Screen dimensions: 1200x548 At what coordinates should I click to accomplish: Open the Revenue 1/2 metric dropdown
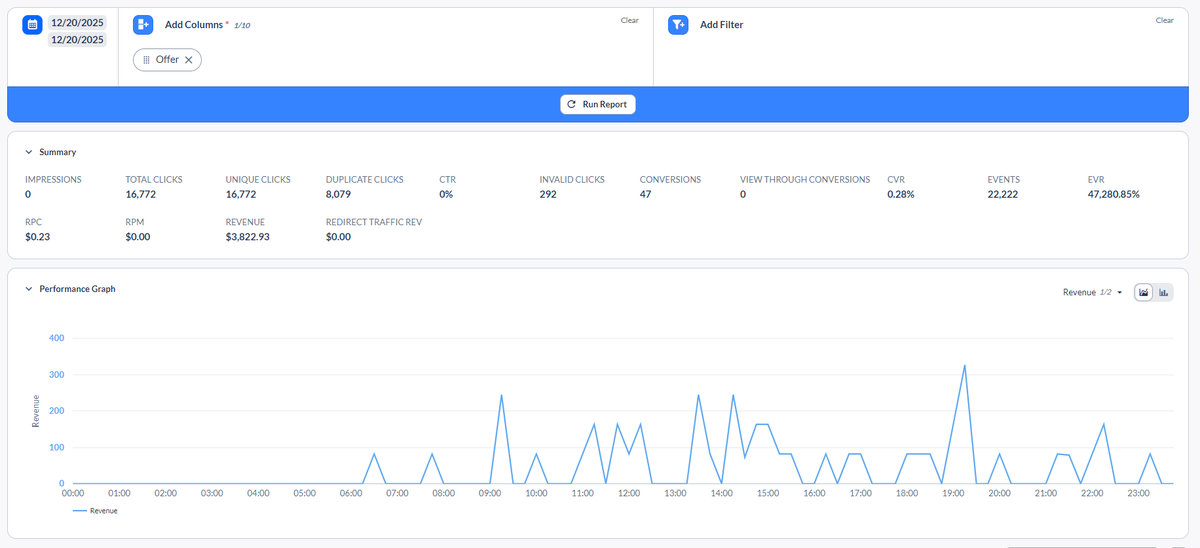click(x=1092, y=292)
